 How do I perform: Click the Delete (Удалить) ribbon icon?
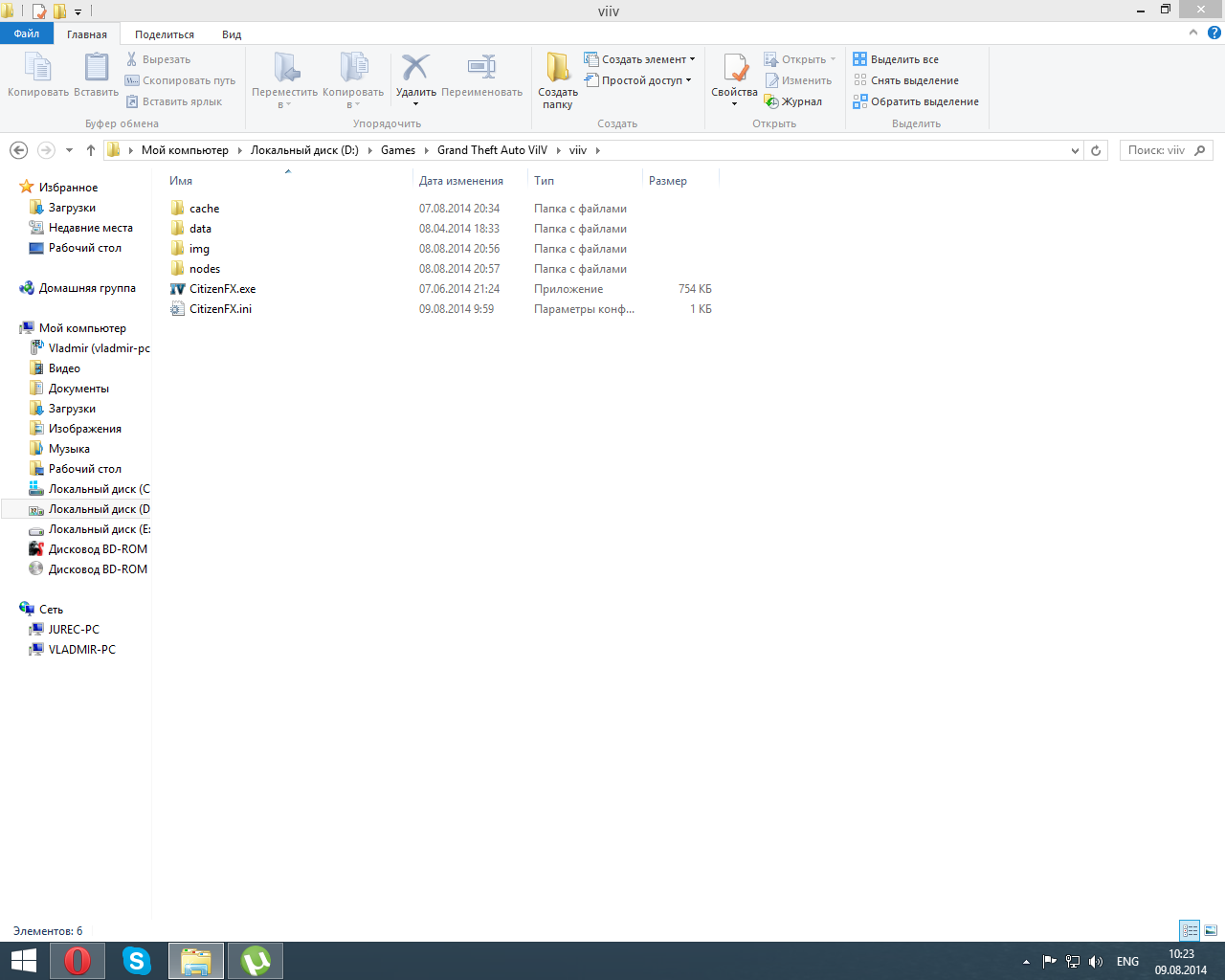tap(415, 69)
